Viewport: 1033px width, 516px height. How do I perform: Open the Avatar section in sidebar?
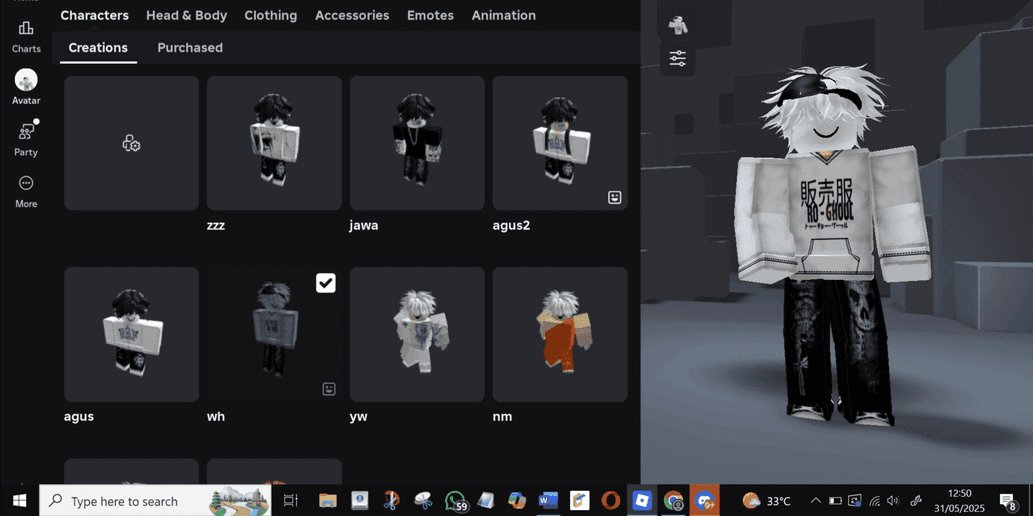coord(26,87)
